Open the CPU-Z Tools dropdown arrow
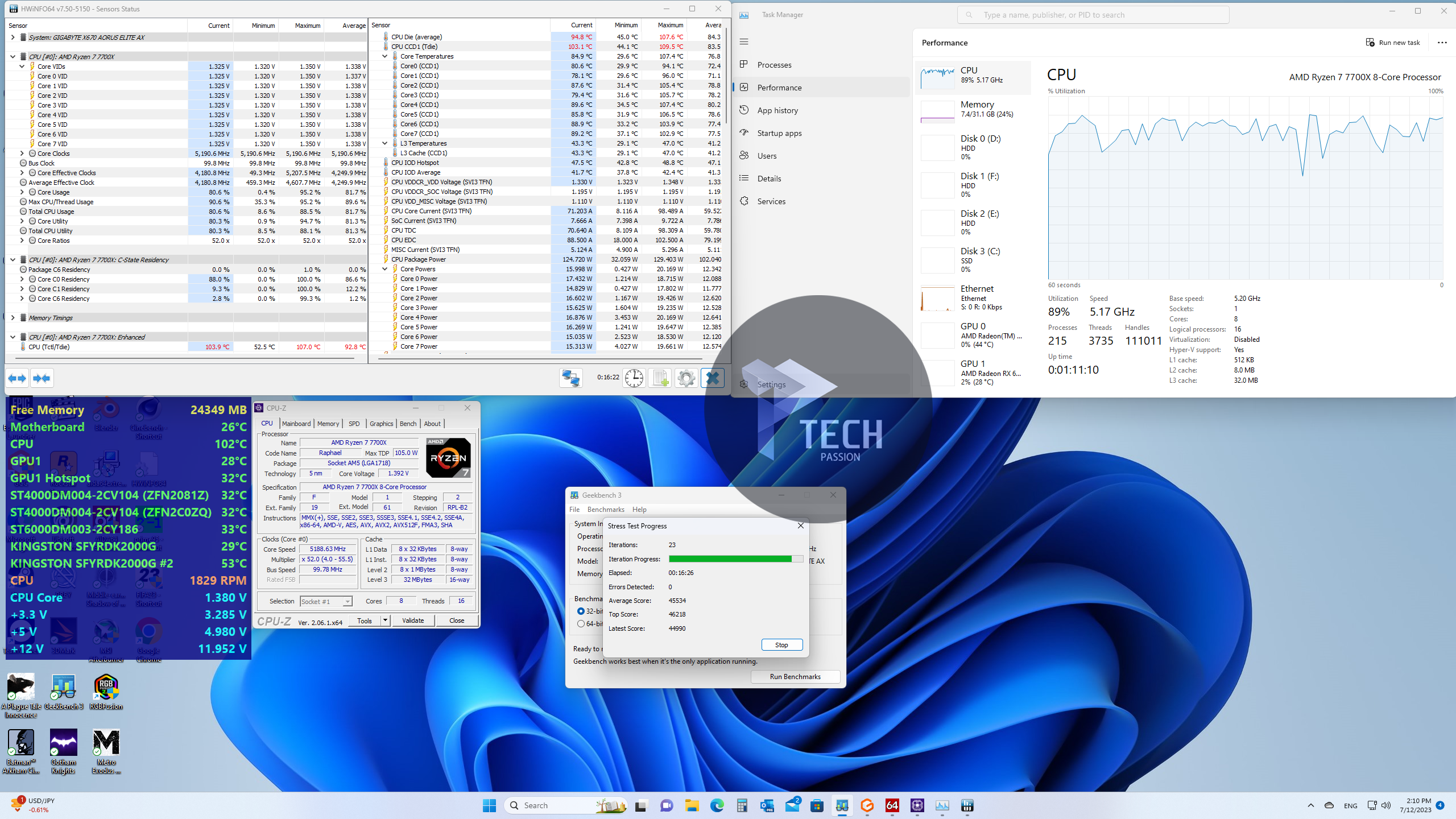The image size is (1456, 819). [x=385, y=621]
